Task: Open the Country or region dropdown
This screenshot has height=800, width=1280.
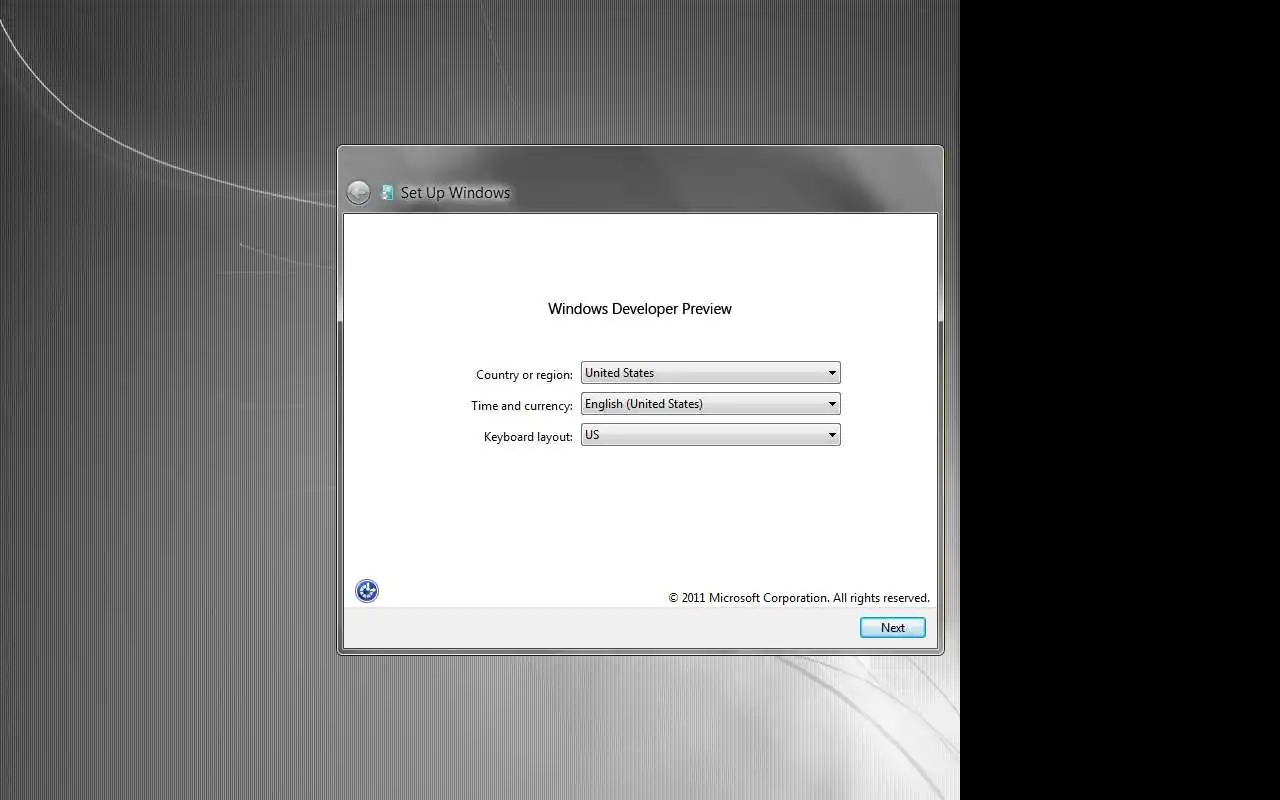Action: click(710, 373)
